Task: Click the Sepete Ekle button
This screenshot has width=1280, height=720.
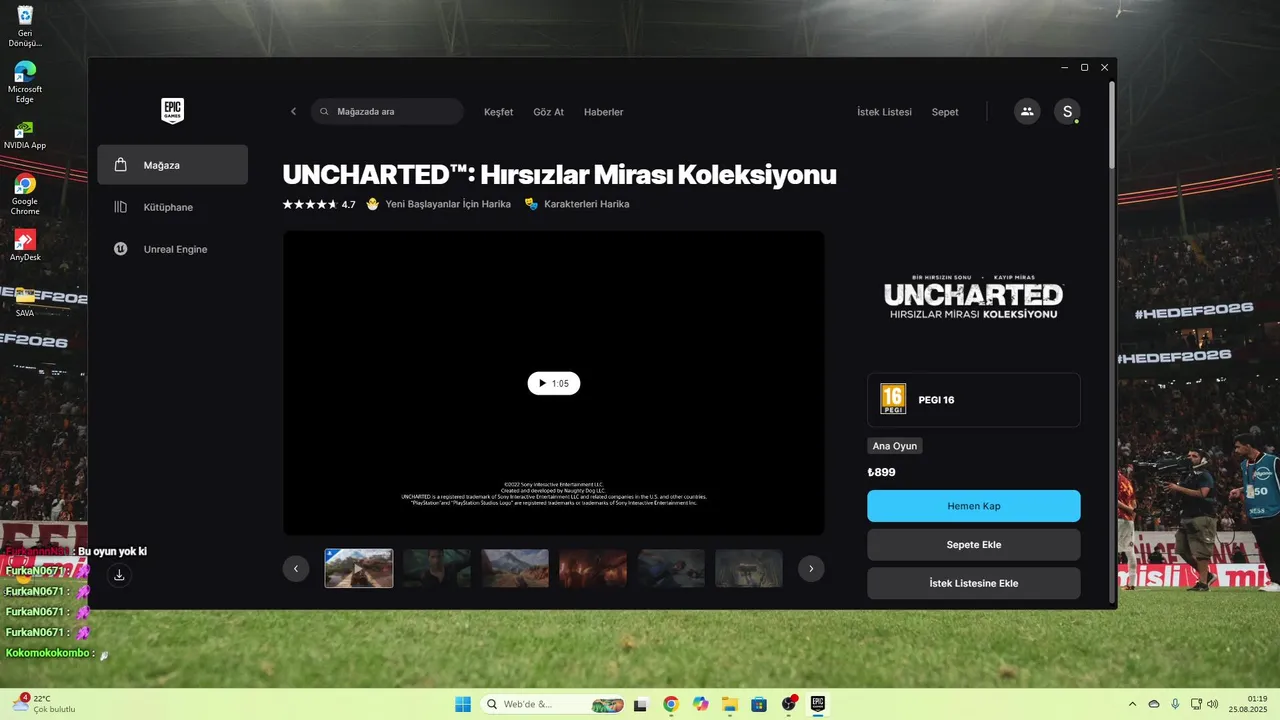Action: pyautogui.click(x=974, y=545)
